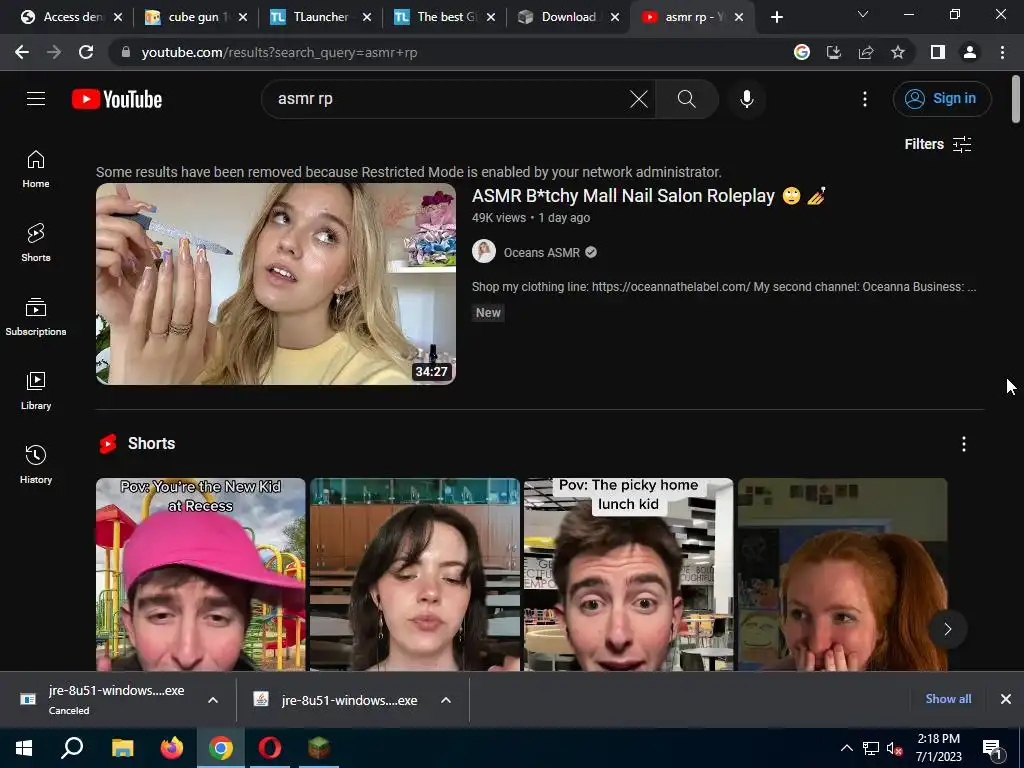Click the page vertical scrollbar
Screen dimensions: 1024x768
coord(1016,99)
